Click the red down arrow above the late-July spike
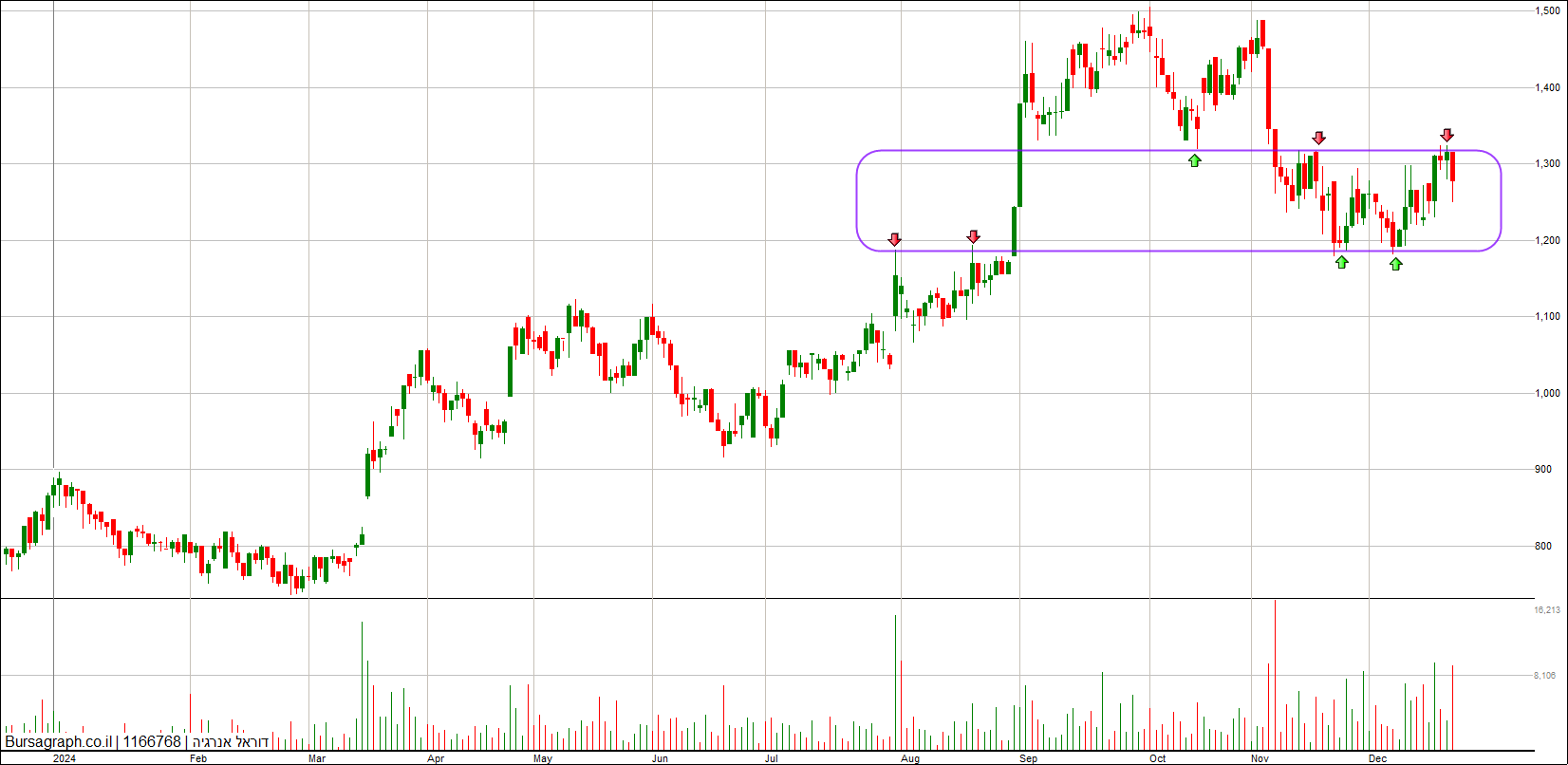 (x=894, y=239)
